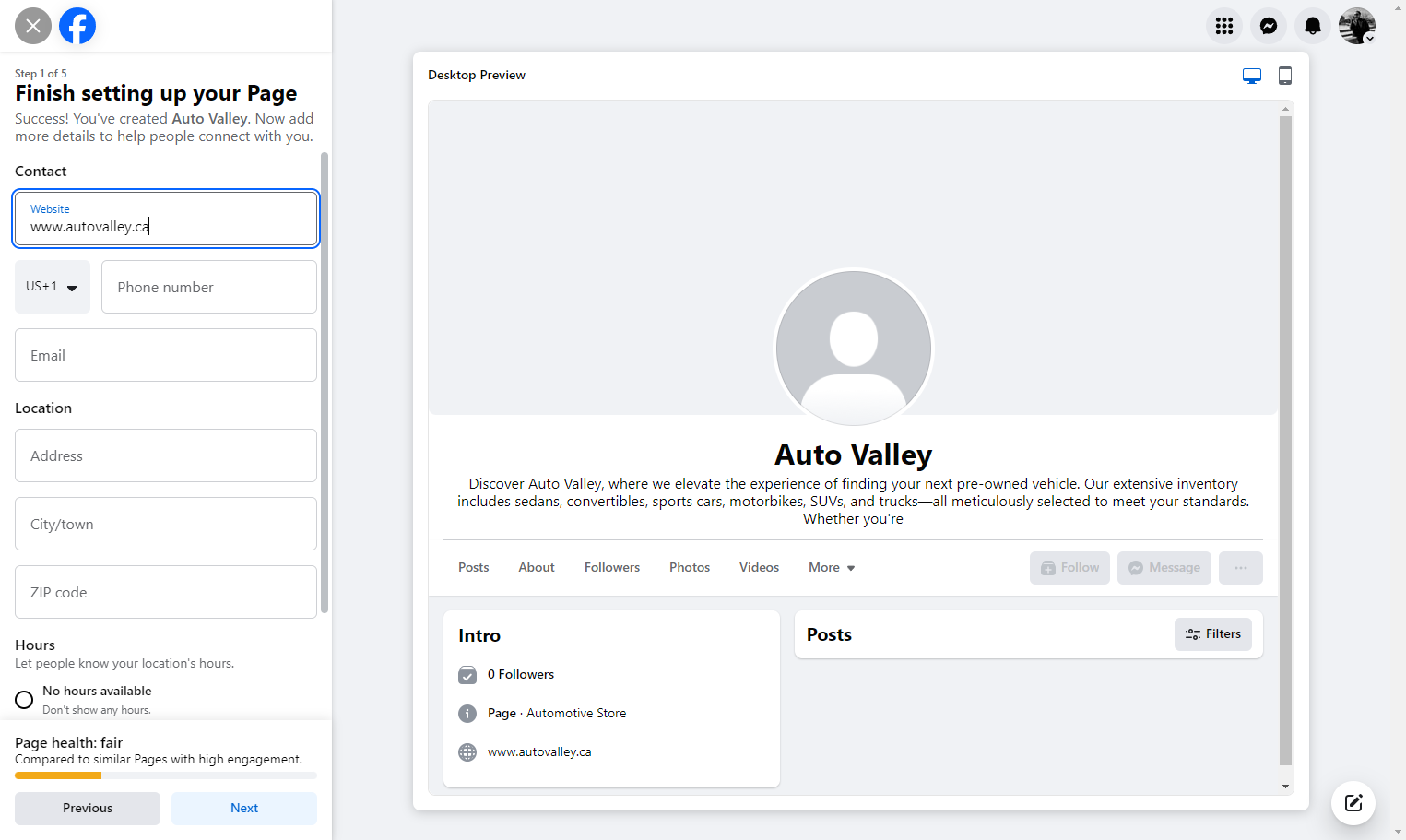The width and height of the screenshot is (1406, 840).
Task: Click the left setup panel scrollbar
Action: tap(325, 383)
